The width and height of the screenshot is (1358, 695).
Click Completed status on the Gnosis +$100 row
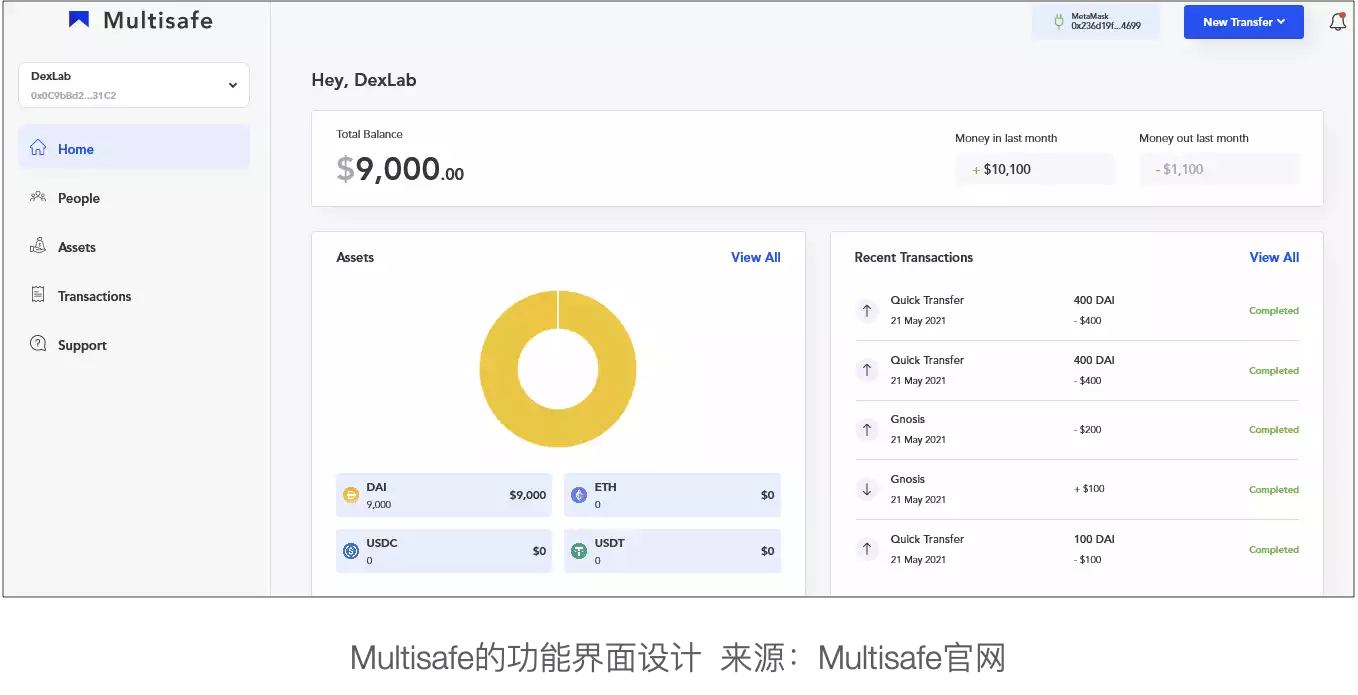1274,490
